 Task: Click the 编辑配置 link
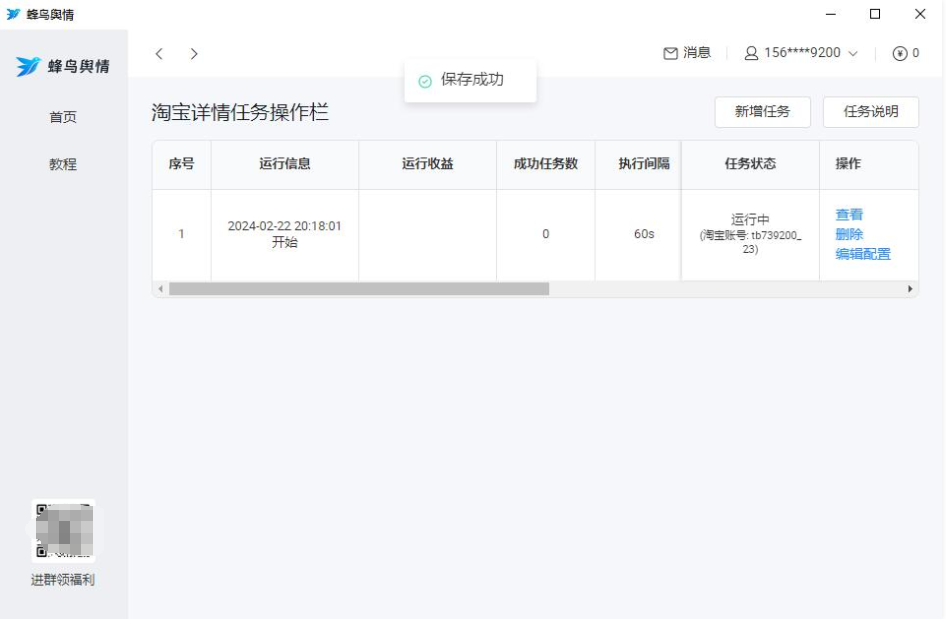(x=863, y=254)
